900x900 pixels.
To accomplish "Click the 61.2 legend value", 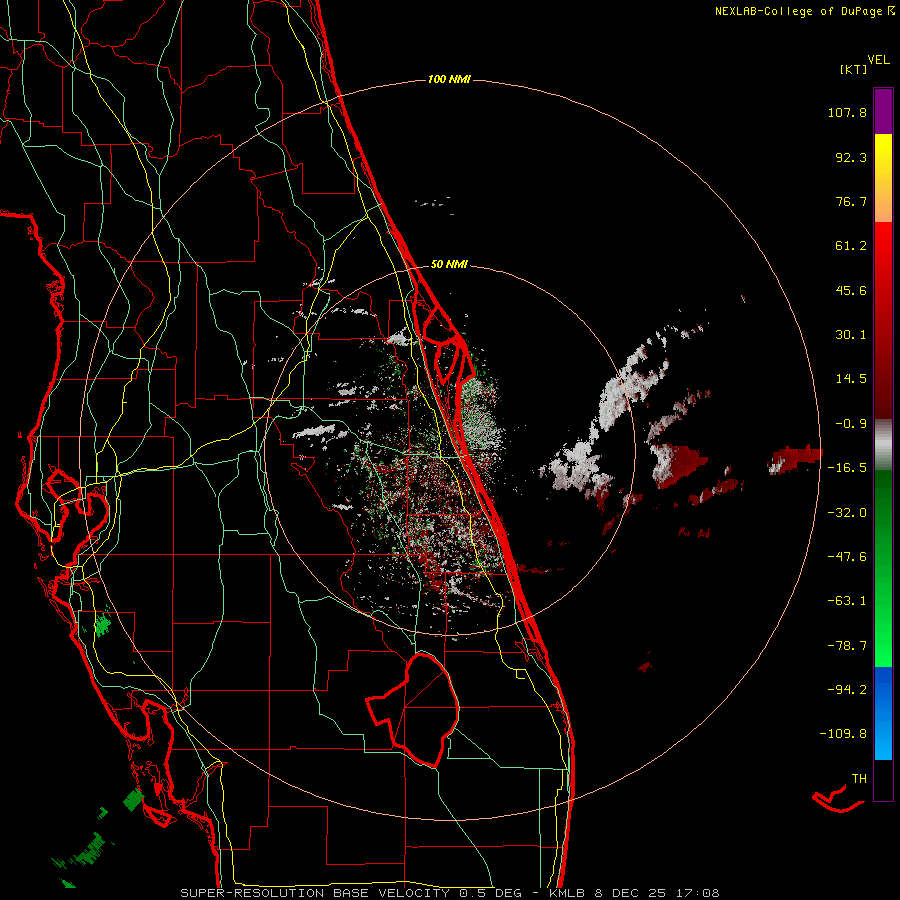I will coord(851,246).
